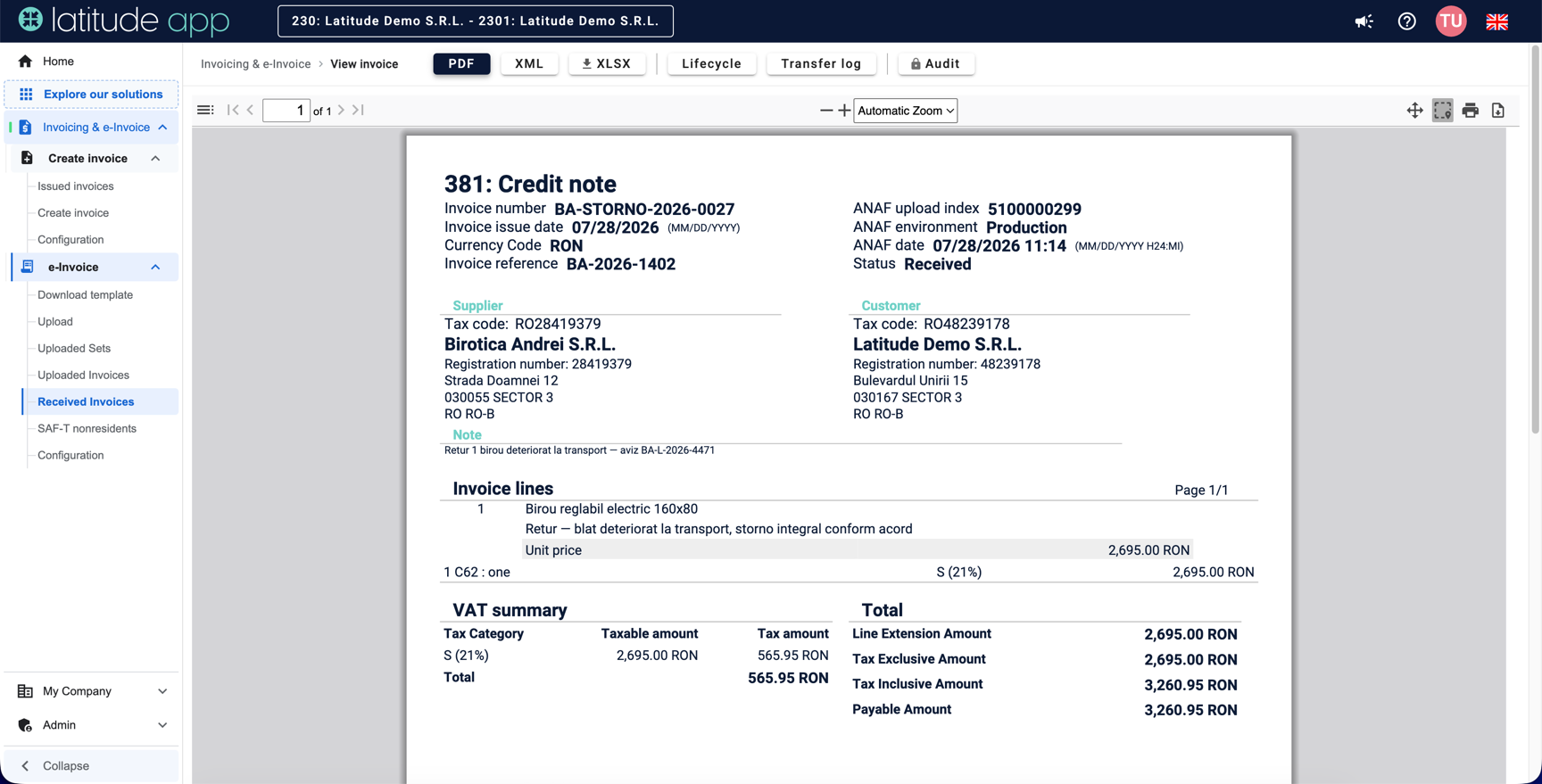1542x784 pixels.
Task: Open Explore our solutions
Action: [x=91, y=95]
